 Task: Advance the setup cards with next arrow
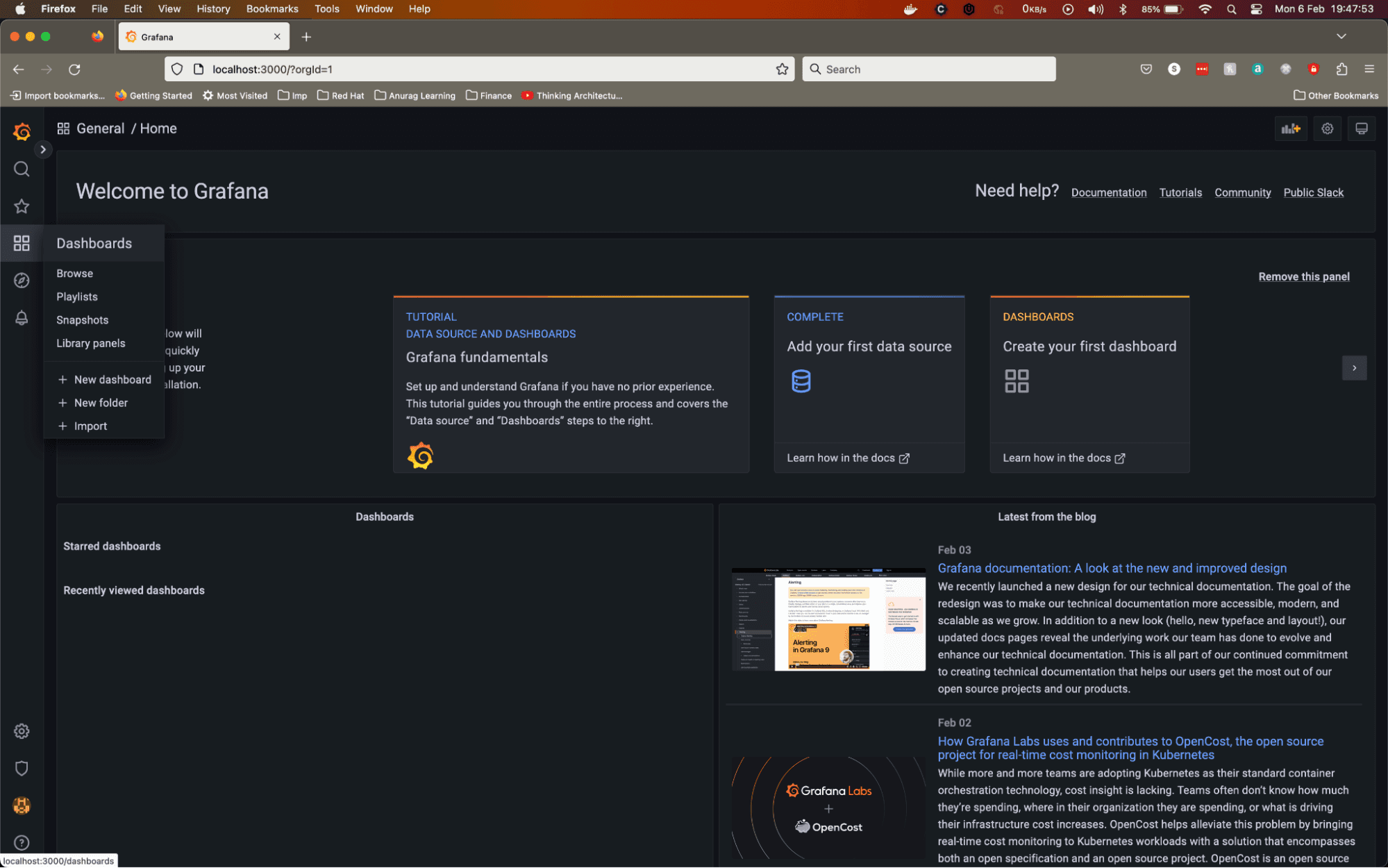point(1354,368)
